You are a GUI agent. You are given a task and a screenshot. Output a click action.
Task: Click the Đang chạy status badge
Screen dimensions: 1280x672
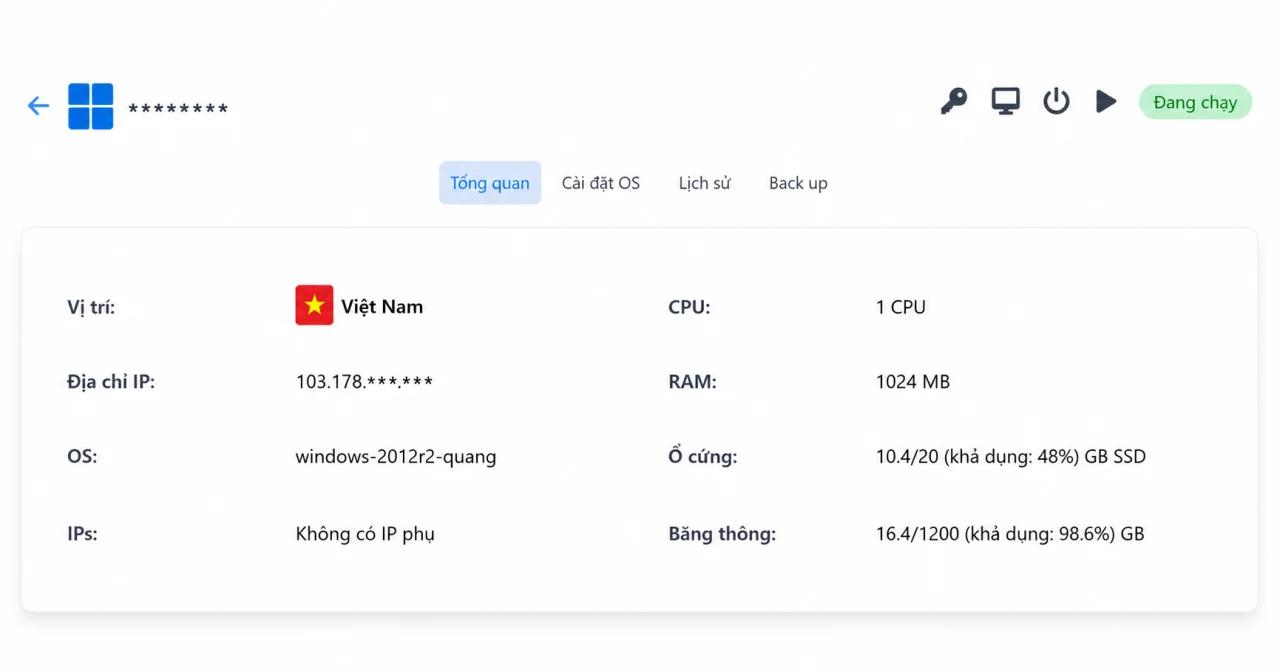point(1195,102)
